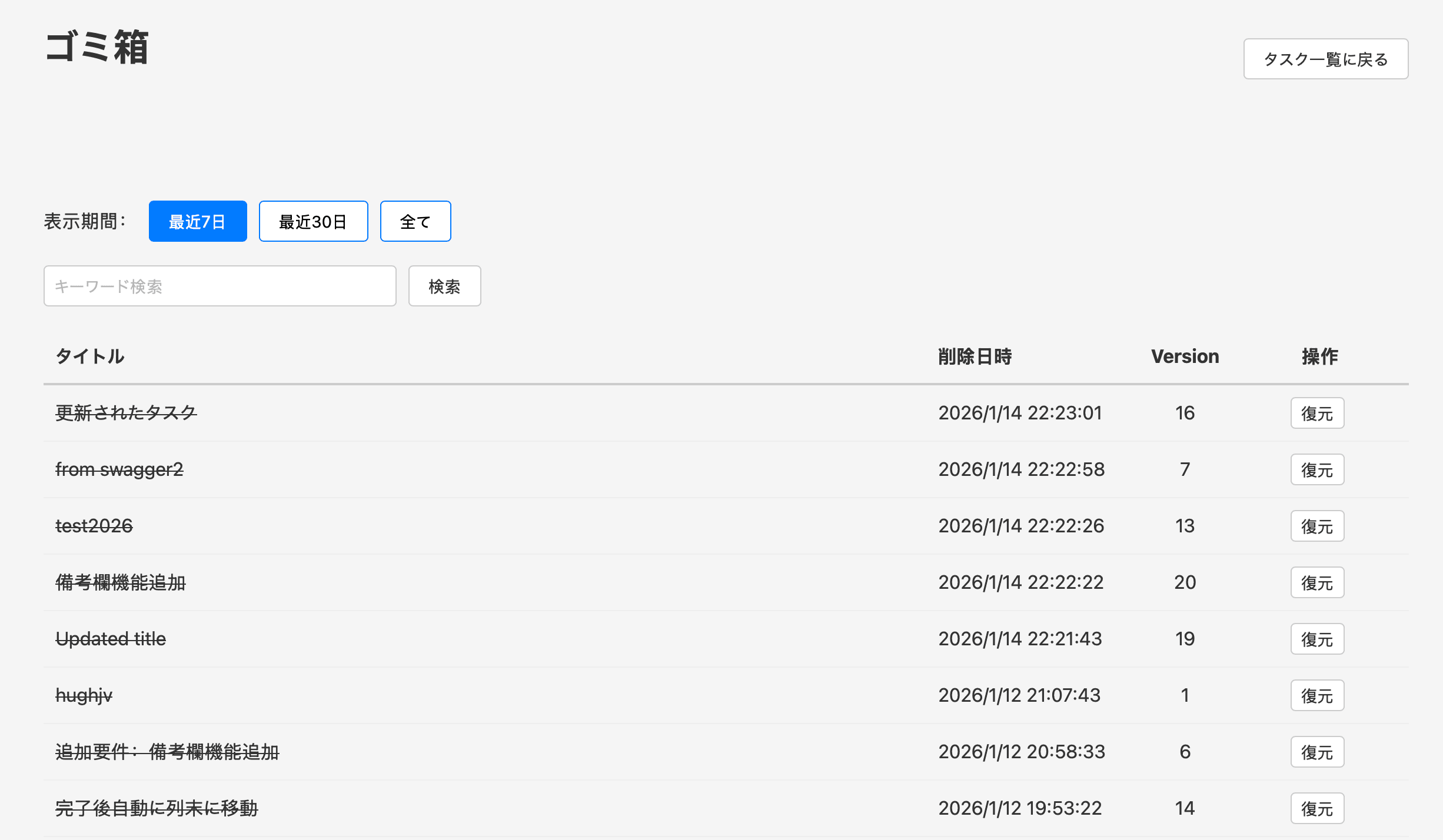This screenshot has height=840, width=1443.
Task: Click the タスク一覧に戻る button
Action: click(x=1325, y=59)
